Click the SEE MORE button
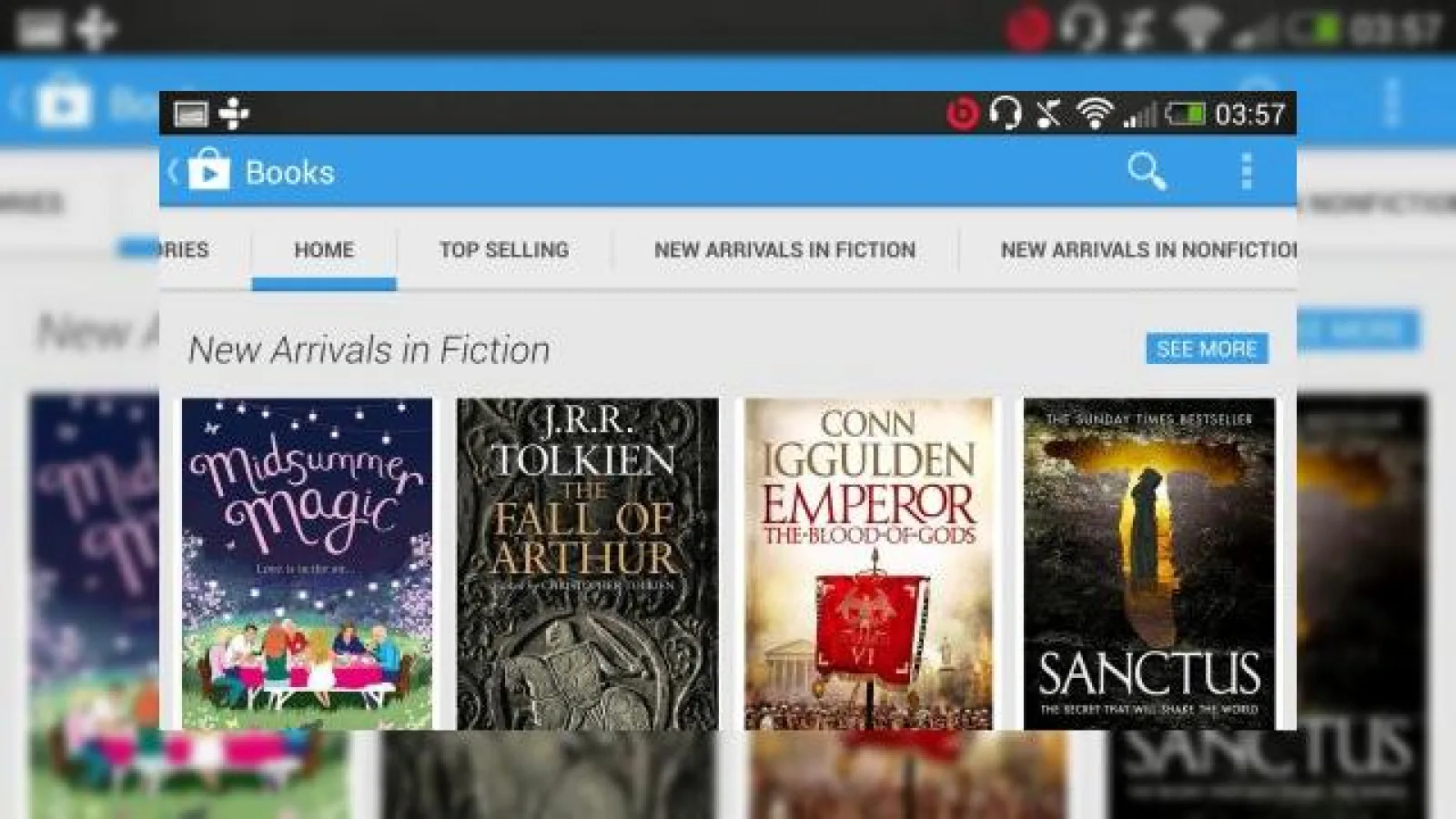 (x=1207, y=349)
